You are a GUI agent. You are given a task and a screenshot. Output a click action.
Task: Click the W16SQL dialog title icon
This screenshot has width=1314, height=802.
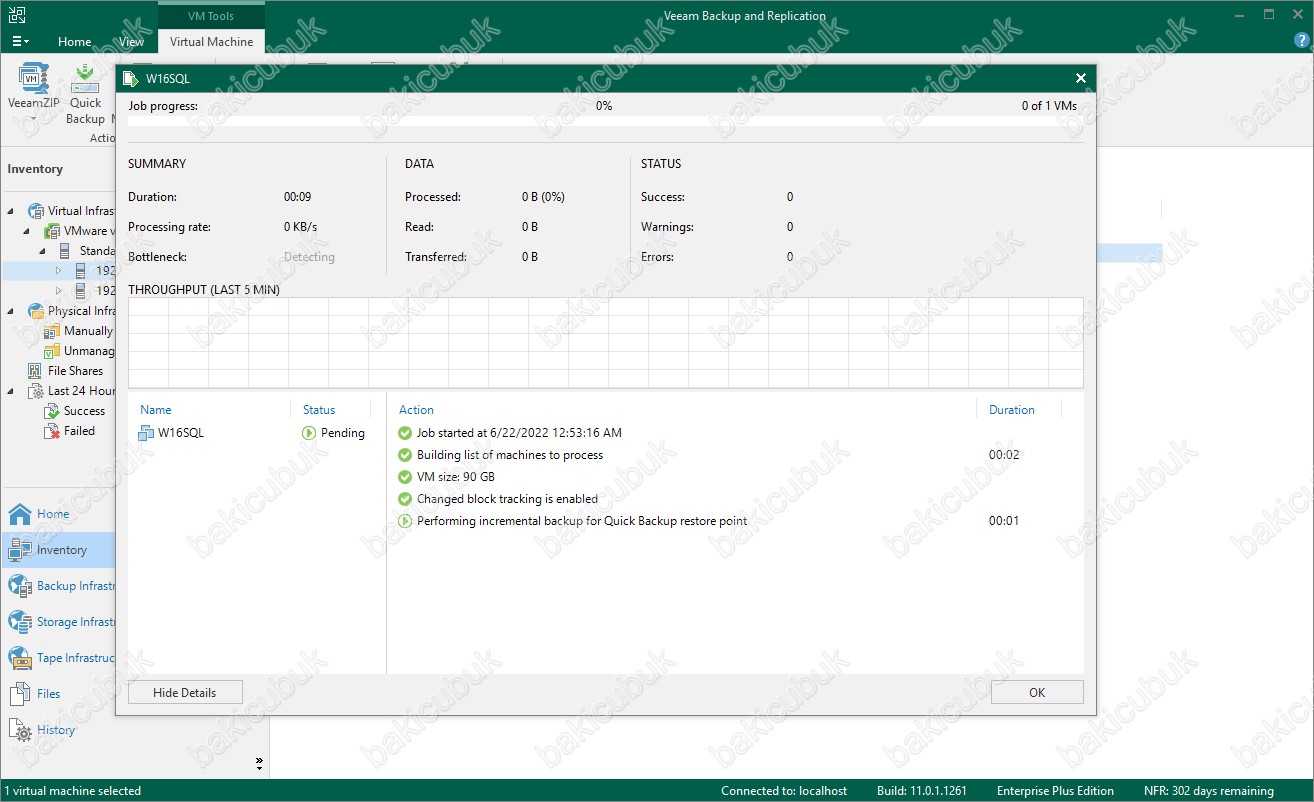pos(130,78)
